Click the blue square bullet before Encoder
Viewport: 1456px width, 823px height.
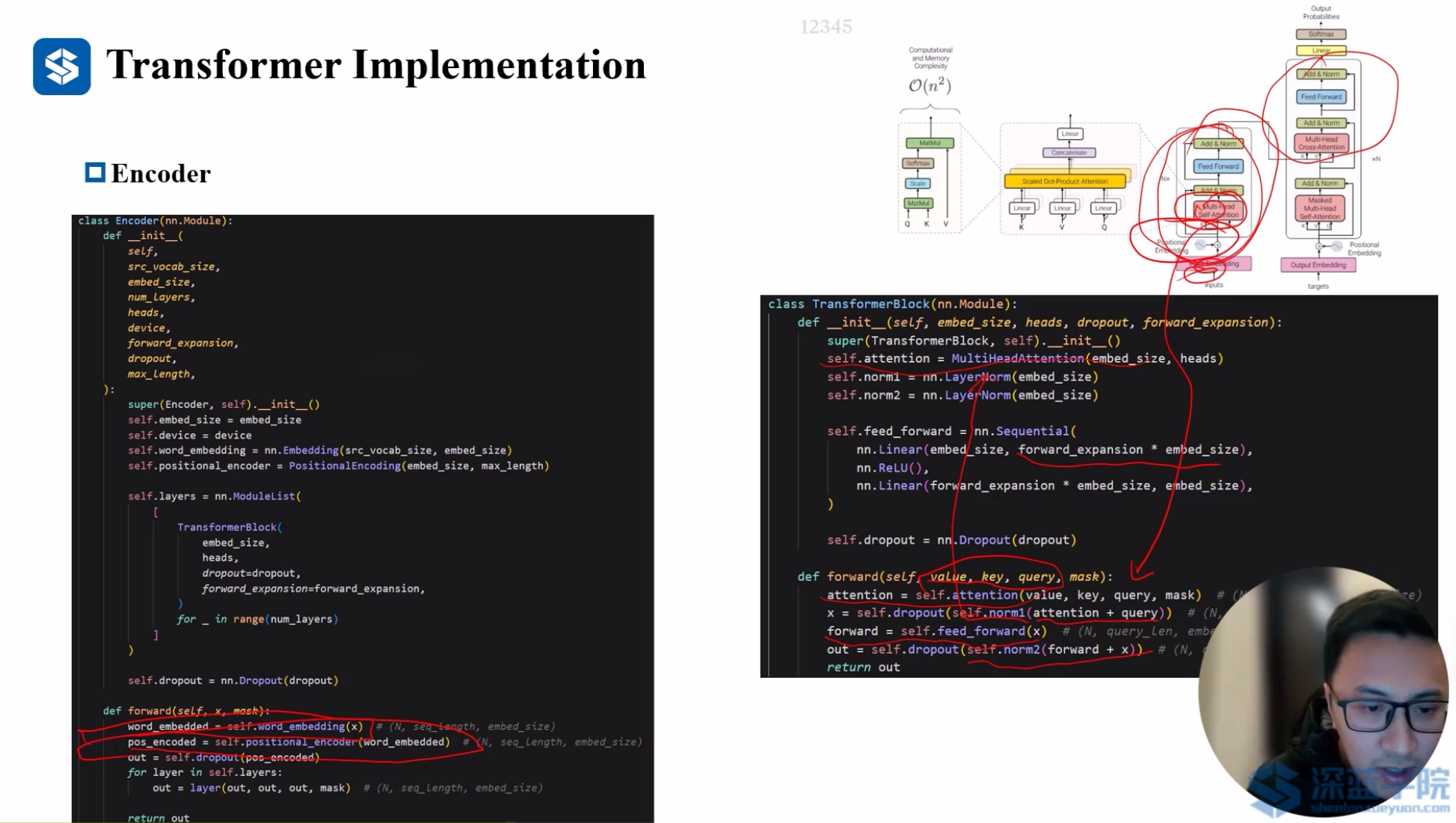(95, 173)
